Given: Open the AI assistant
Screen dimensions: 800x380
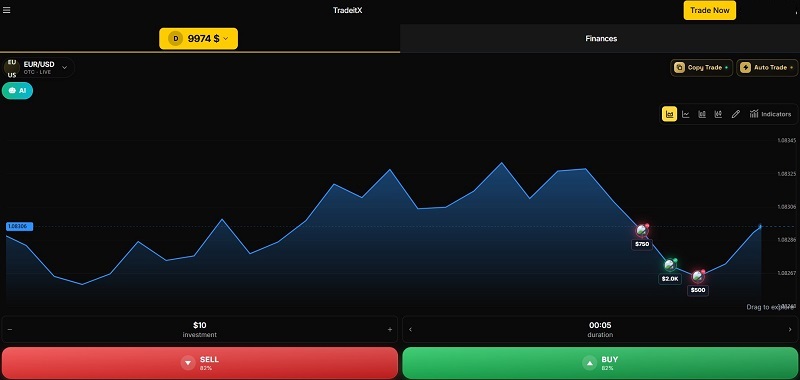Looking at the screenshot, I should coord(17,90).
